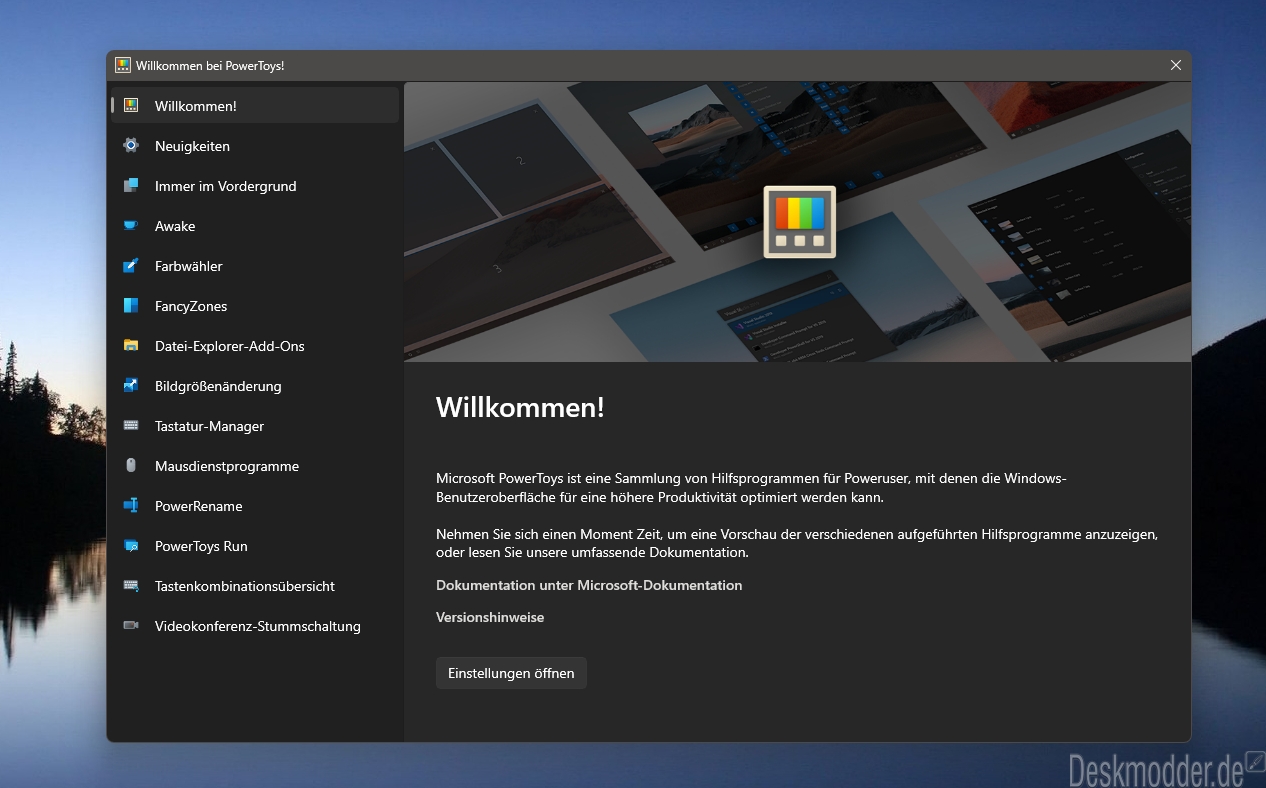The width and height of the screenshot is (1266, 788).
Task: Open Tastatur-Manager page
Action: [x=255, y=425]
